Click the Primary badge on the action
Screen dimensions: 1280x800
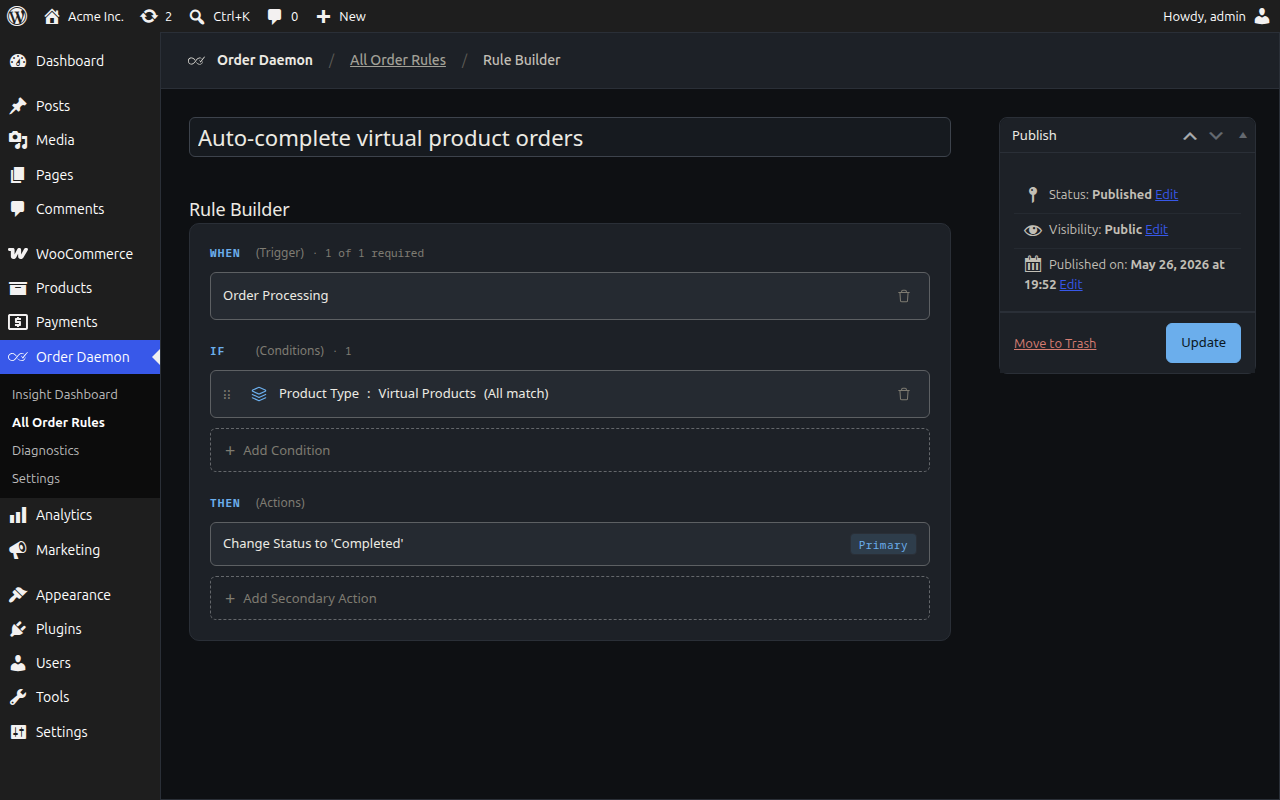[883, 545]
